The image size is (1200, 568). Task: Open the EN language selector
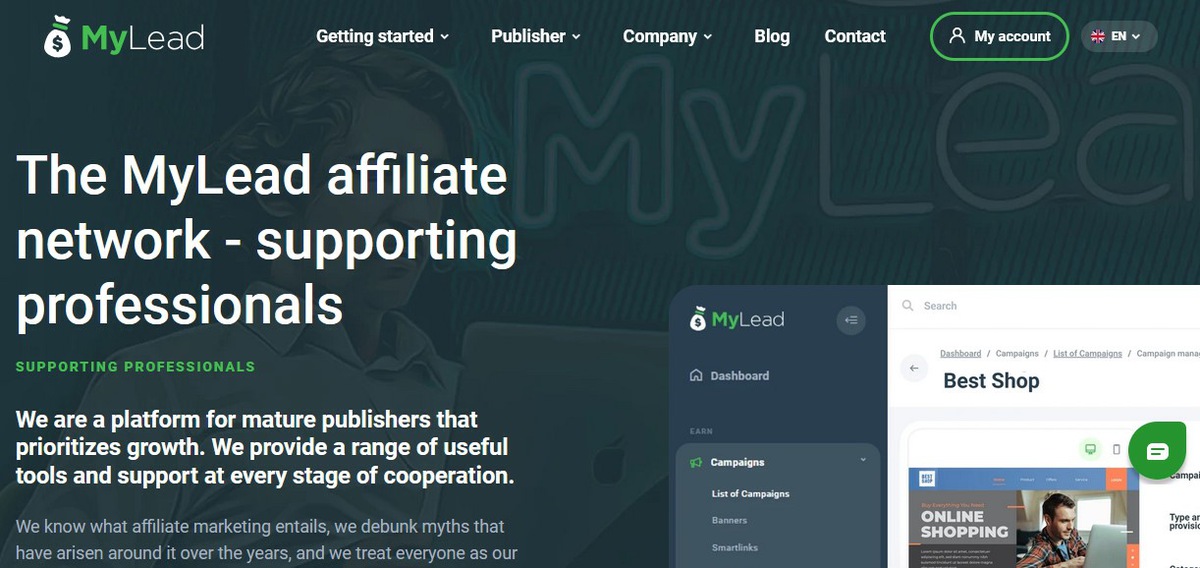(1119, 36)
